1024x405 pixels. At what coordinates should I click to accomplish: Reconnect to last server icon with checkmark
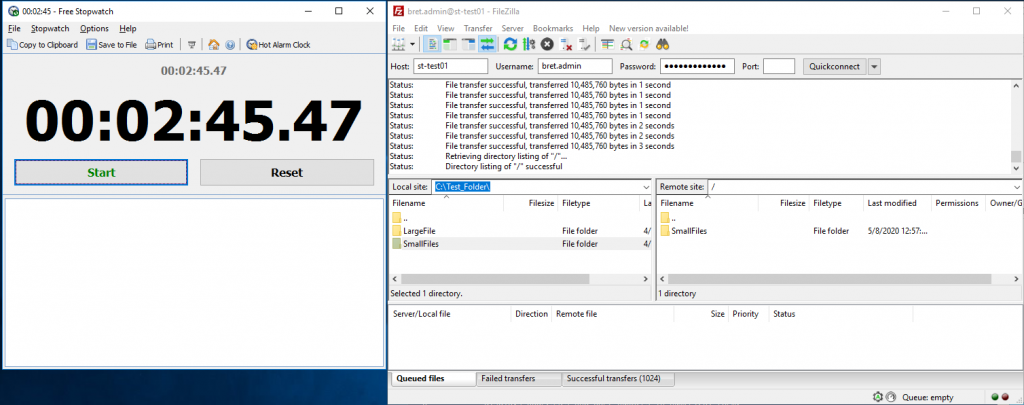click(584, 44)
